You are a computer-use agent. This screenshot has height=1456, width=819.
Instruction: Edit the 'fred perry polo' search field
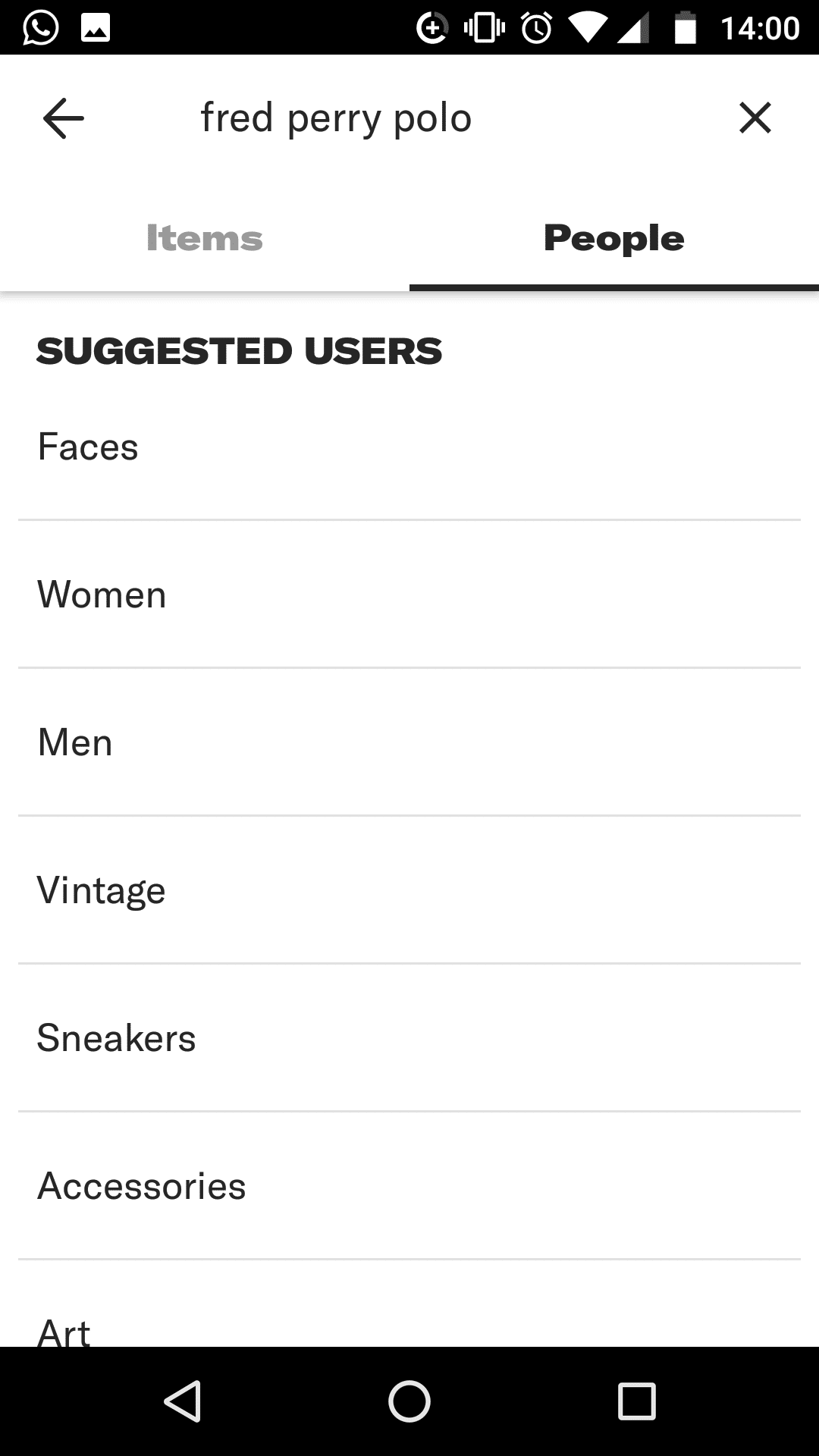[x=336, y=118]
